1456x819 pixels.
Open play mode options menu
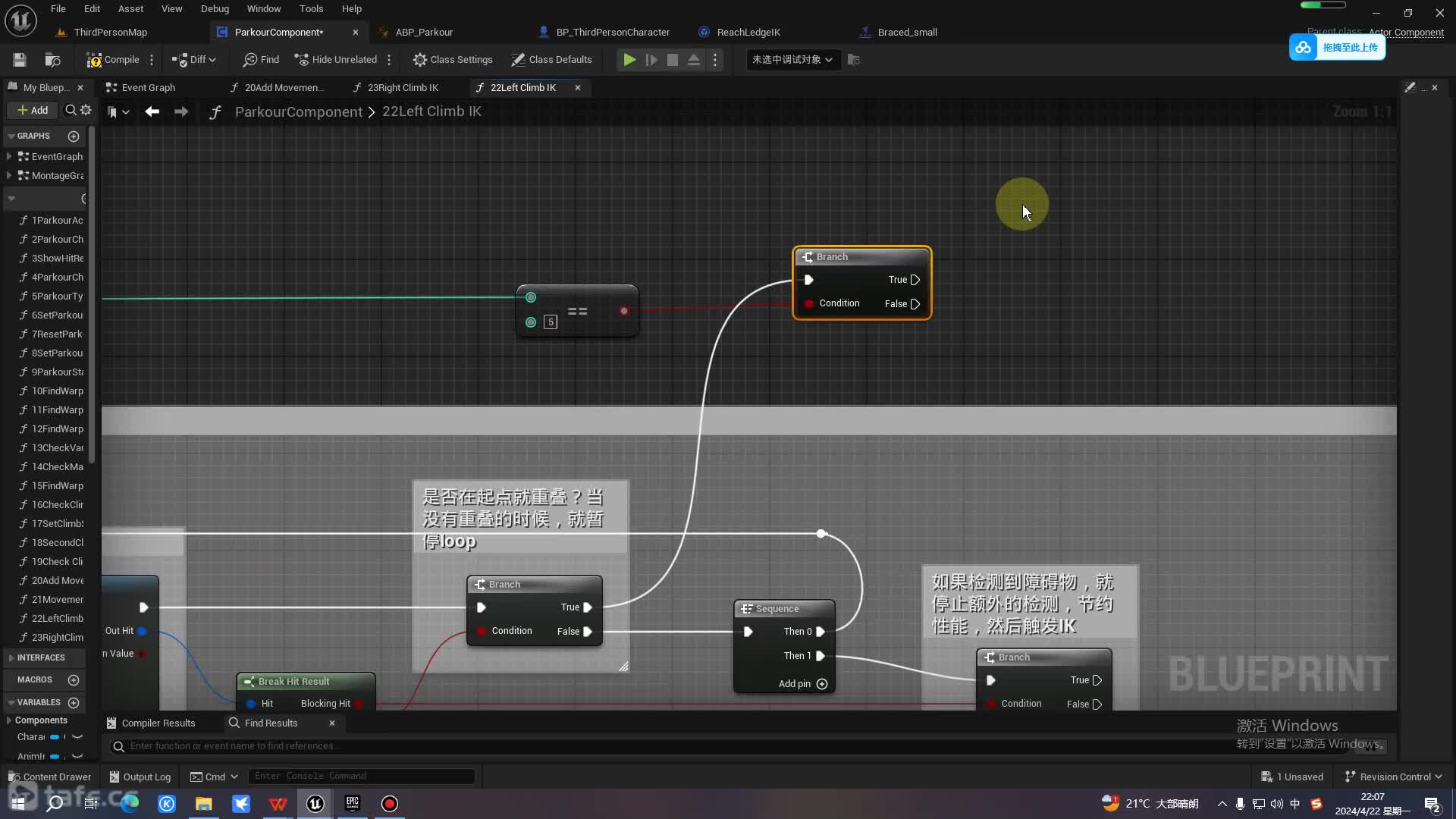pos(715,60)
